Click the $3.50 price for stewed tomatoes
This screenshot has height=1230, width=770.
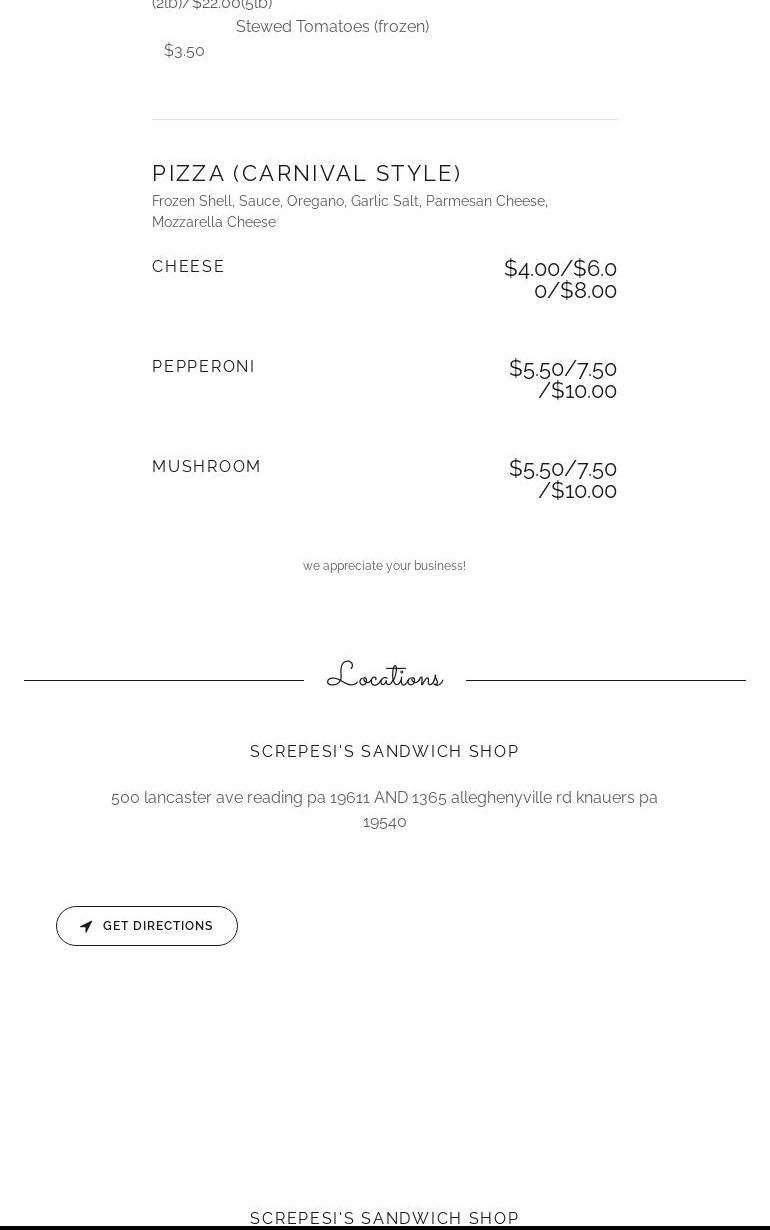[184, 51]
